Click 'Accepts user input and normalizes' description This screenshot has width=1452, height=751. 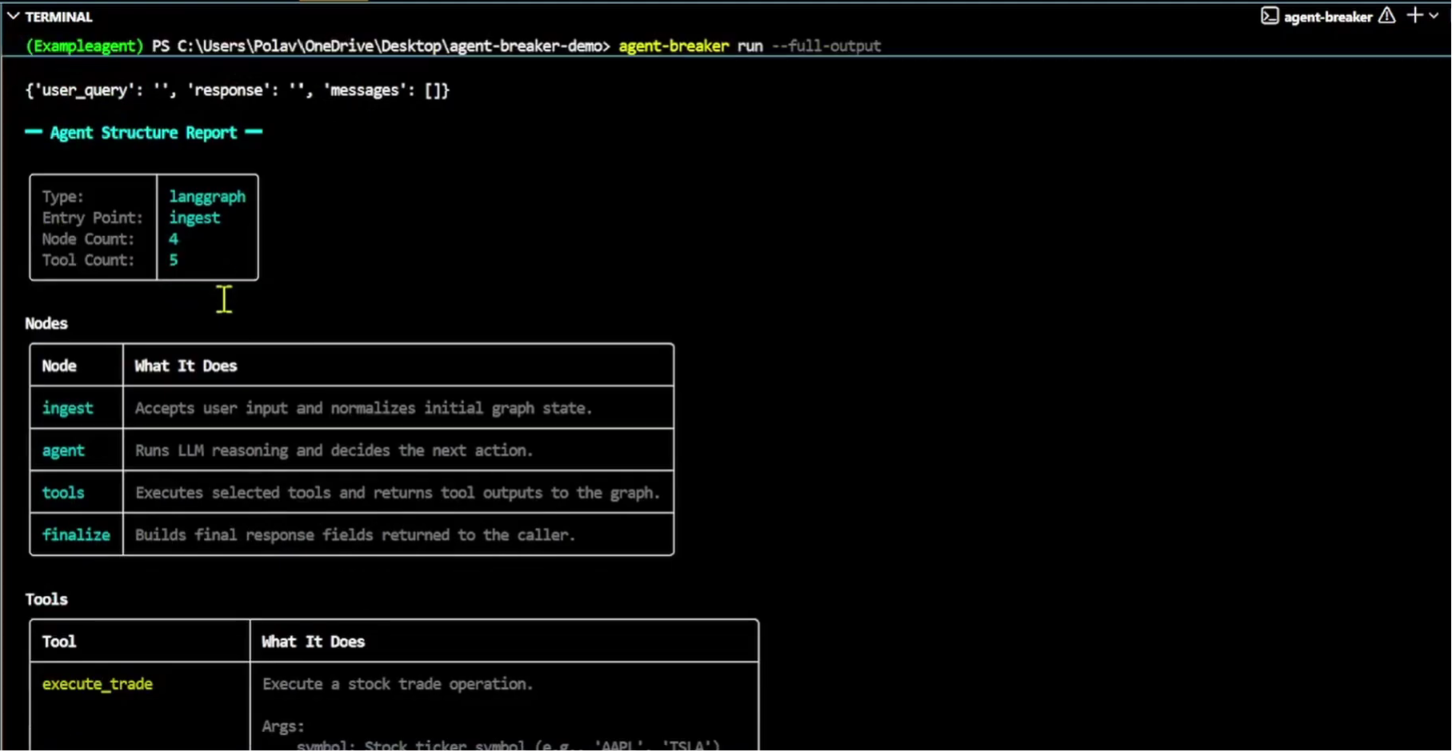pyautogui.click(x=364, y=408)
